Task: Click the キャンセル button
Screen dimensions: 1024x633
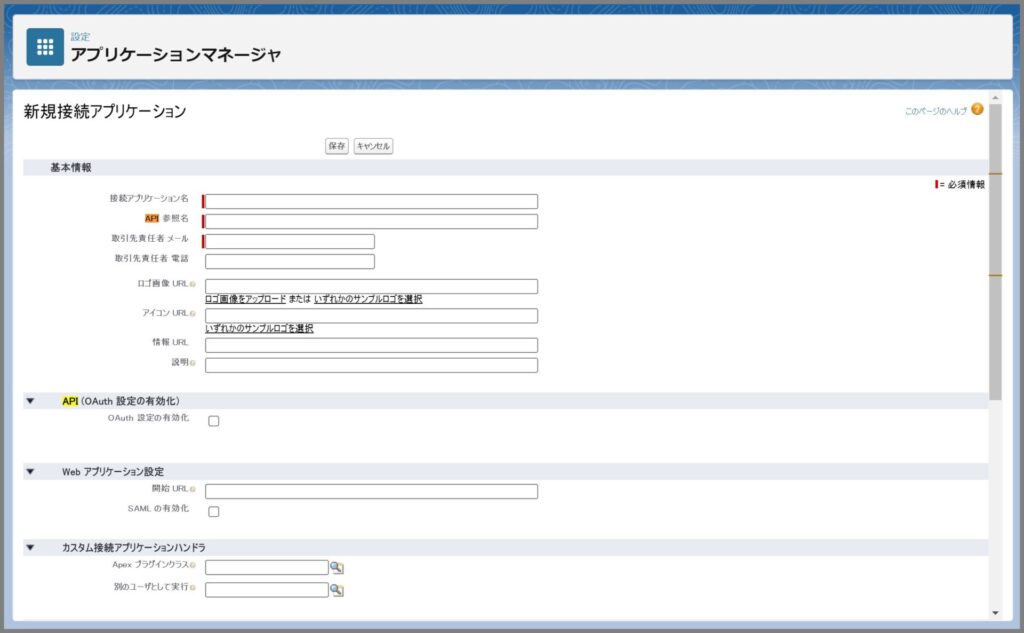Action: click(372, 145)
